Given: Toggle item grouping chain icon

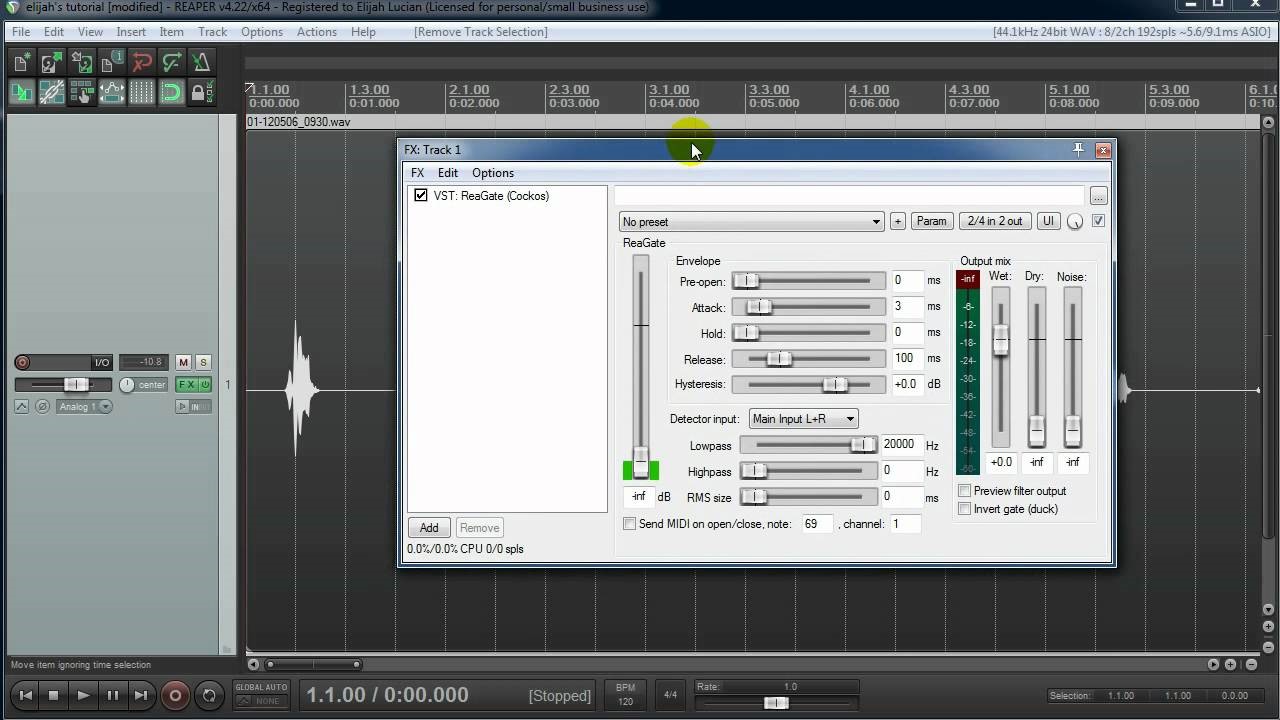Looking at the screenshot, I should coord(52,93).
